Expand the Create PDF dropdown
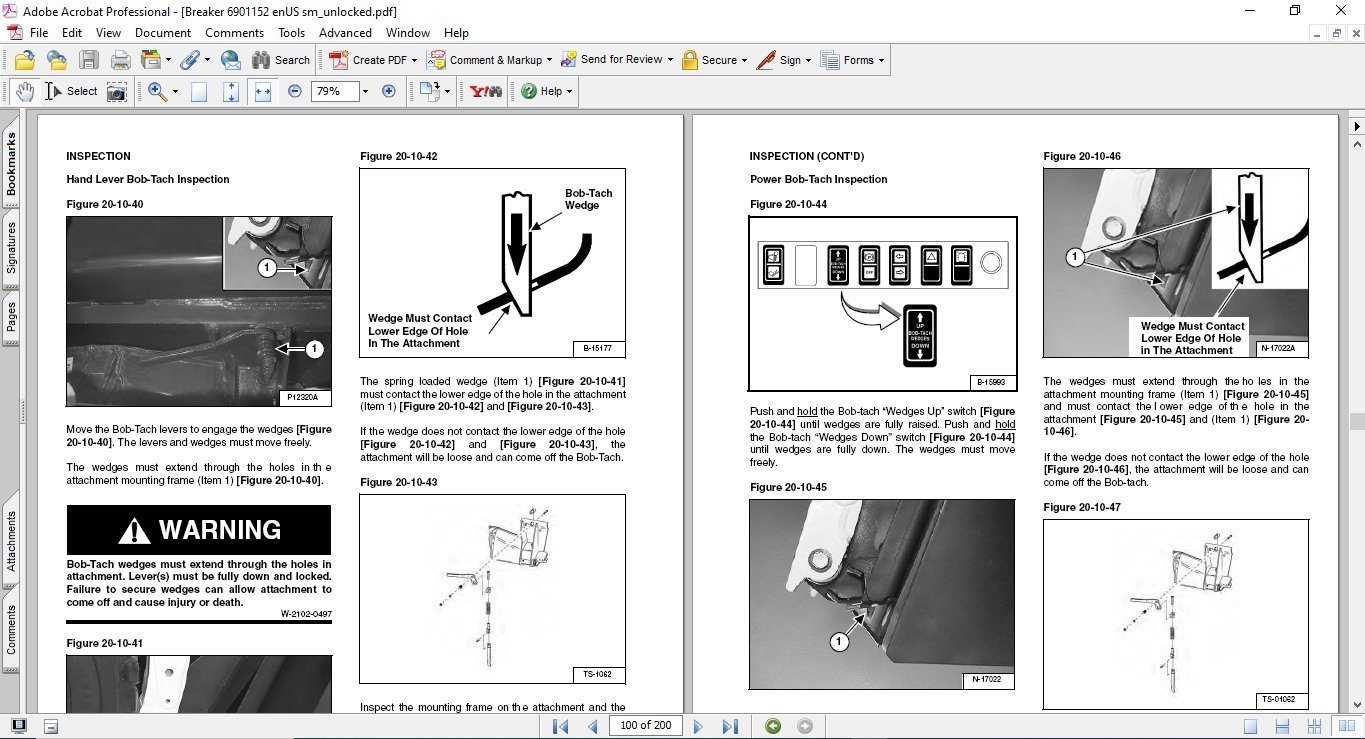The width and height of the screenshot is (1365, 739). click(x=413, y=60)
